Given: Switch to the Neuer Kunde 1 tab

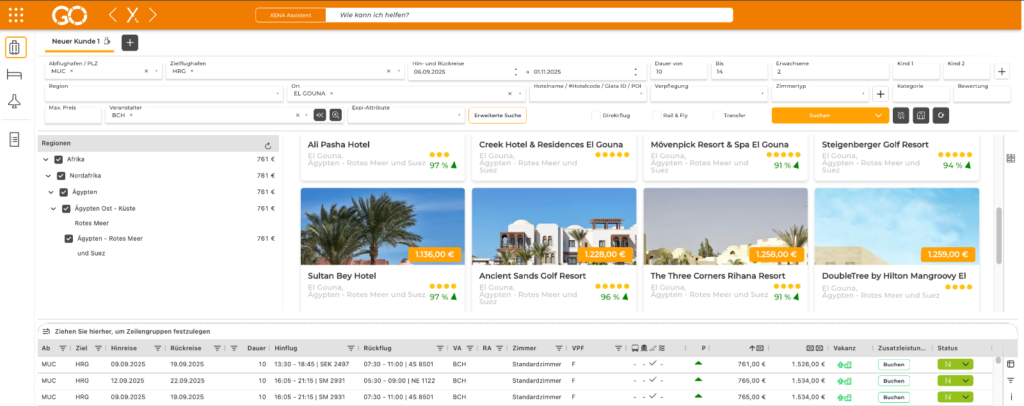Looking at the screenshot, I should [x=76, y=42].
